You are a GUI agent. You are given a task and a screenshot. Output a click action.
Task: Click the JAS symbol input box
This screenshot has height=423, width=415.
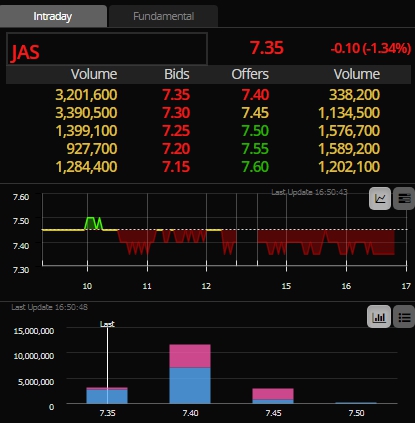(107, 49)
